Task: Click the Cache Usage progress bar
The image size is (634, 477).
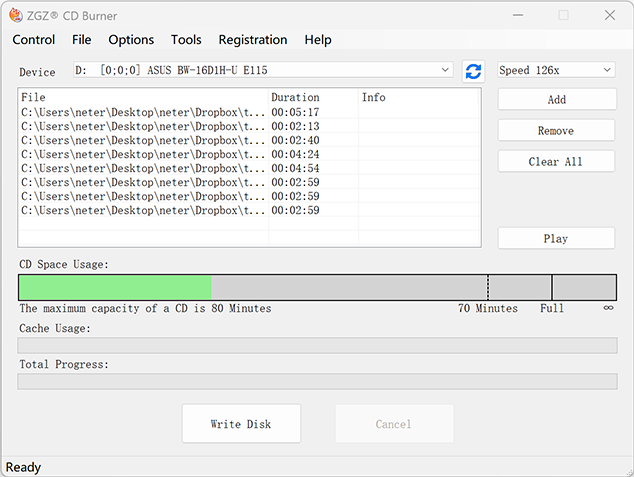Action: pyautogui.click(x=317, y=346)
